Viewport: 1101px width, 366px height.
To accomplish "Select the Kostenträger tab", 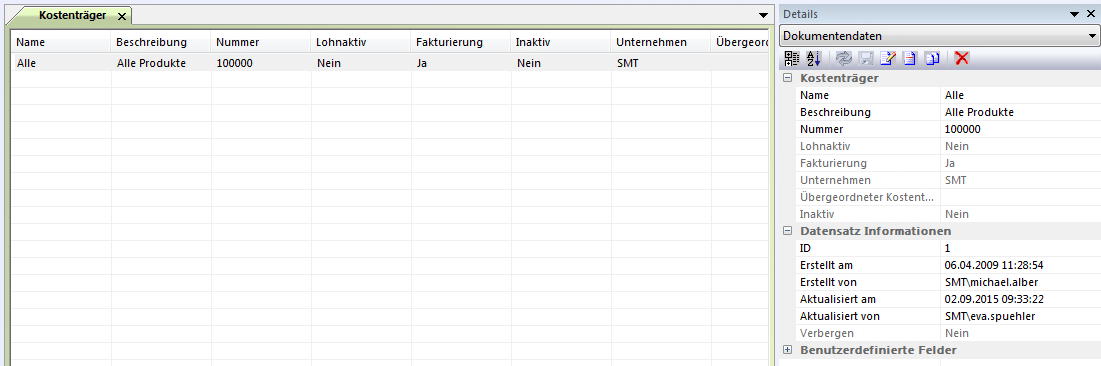I will [x=72, y=15].
